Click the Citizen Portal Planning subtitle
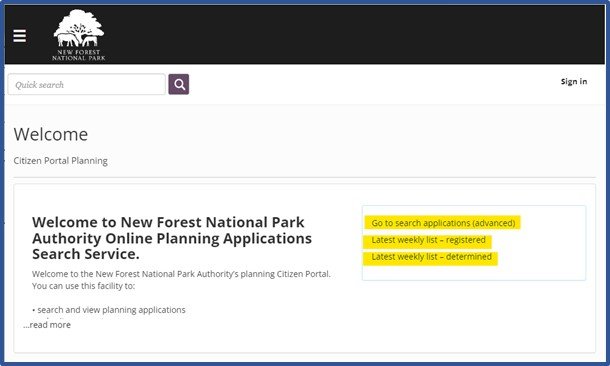 click(x=61, y=161)
